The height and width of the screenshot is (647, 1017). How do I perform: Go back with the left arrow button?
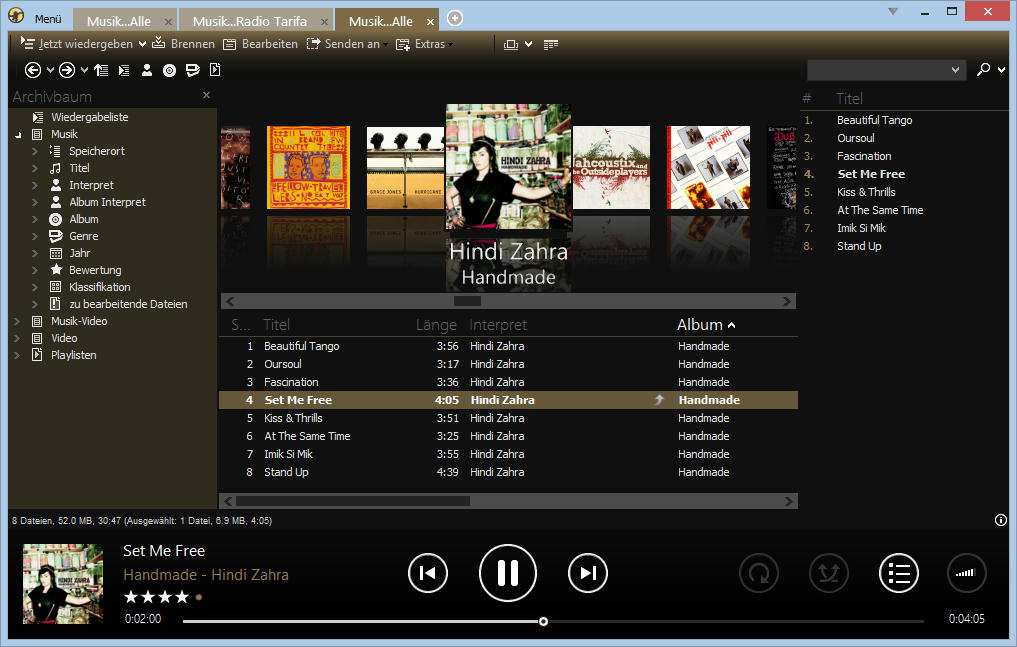click(x=32, y=70)
